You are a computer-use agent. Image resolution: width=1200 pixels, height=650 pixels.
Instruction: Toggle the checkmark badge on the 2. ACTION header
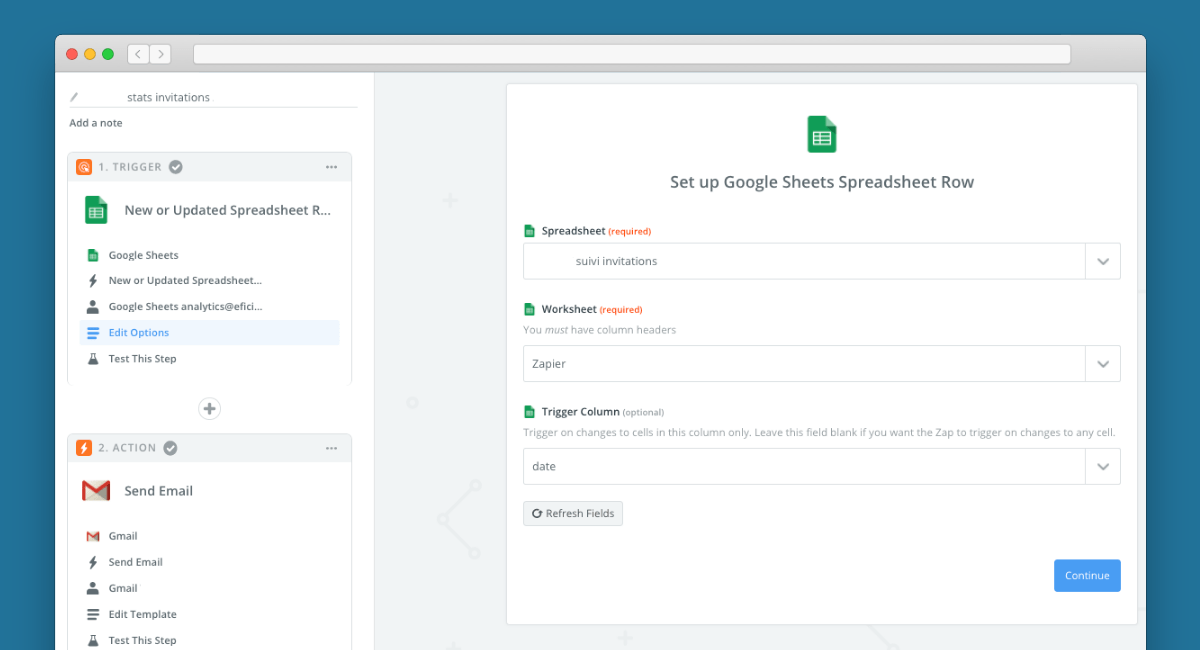(x=170, y=448)
